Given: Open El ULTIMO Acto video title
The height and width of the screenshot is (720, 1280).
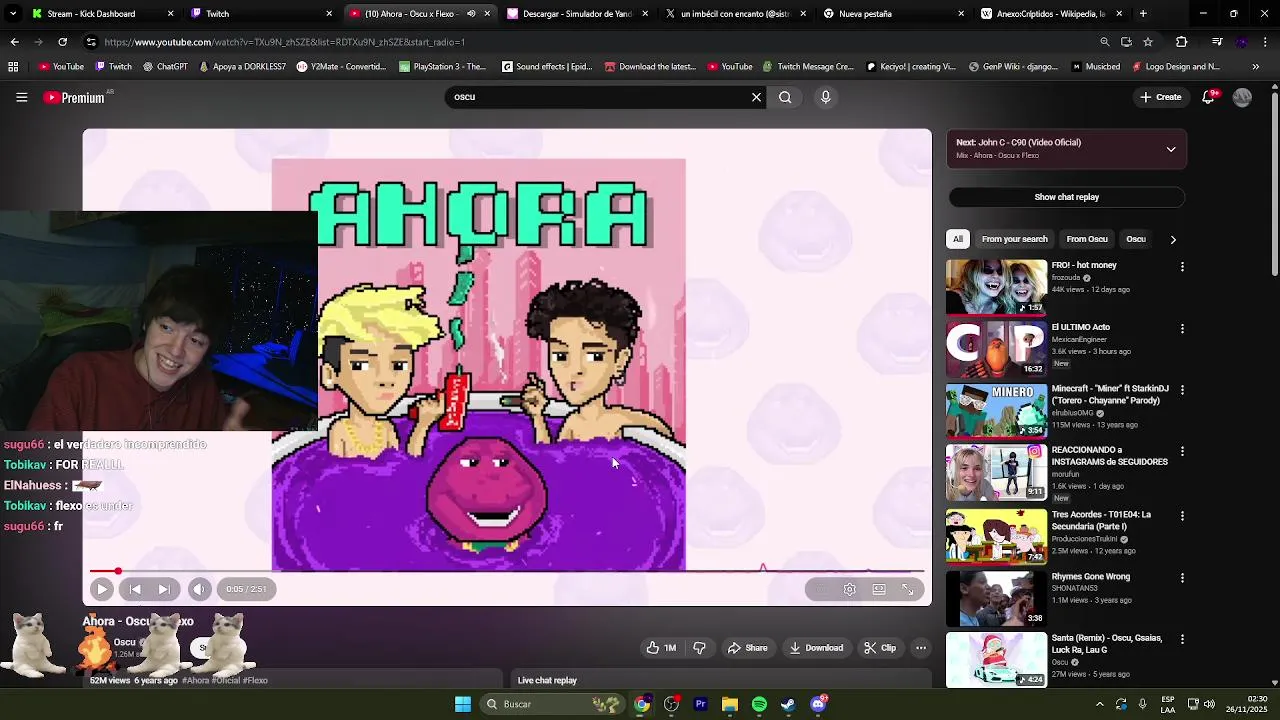Looking at the screenshot, I should click(x=1080, y=327).
